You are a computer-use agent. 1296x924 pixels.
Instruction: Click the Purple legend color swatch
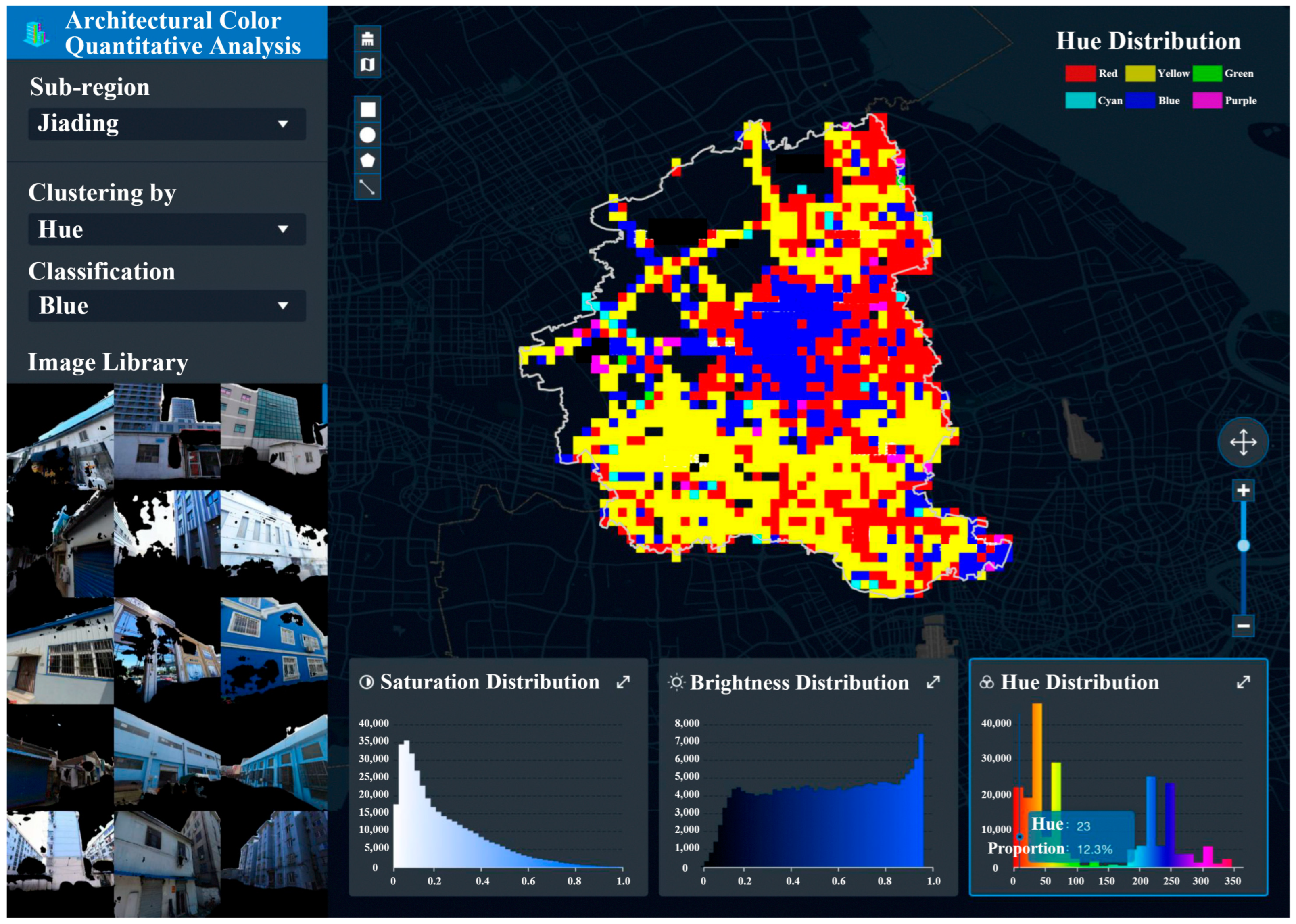pos(1207,100)
